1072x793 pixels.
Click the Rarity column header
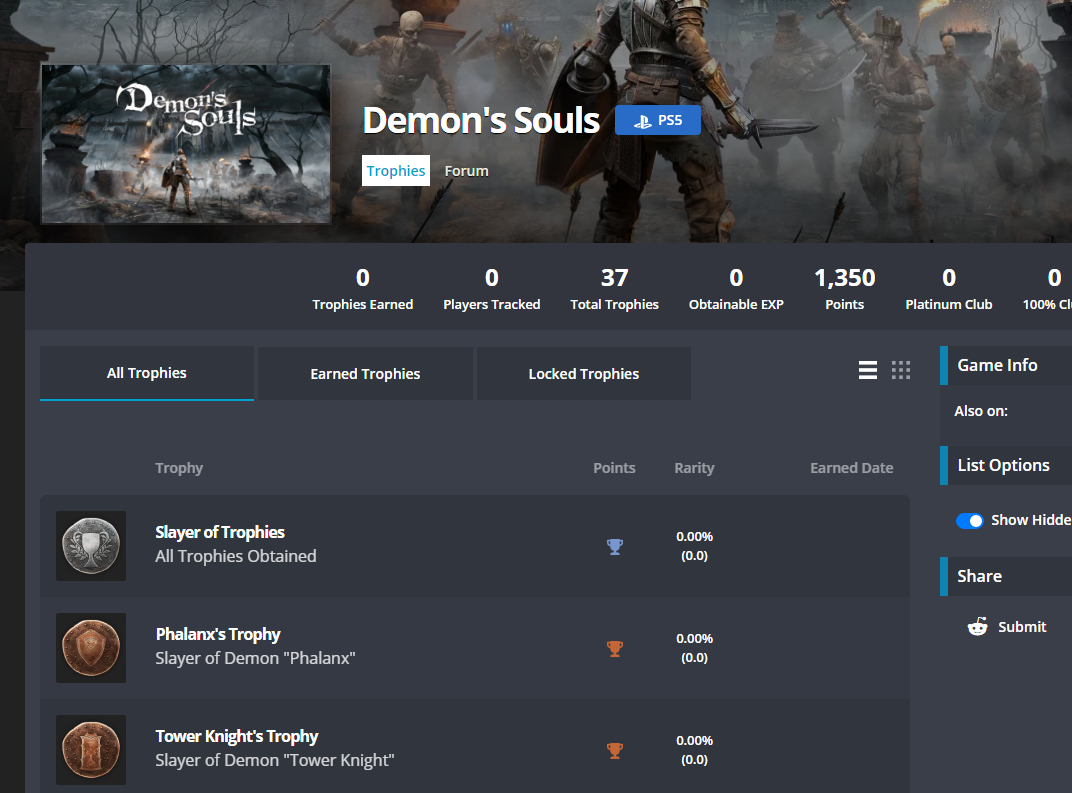pyautogui.click(x=694, y=468)
